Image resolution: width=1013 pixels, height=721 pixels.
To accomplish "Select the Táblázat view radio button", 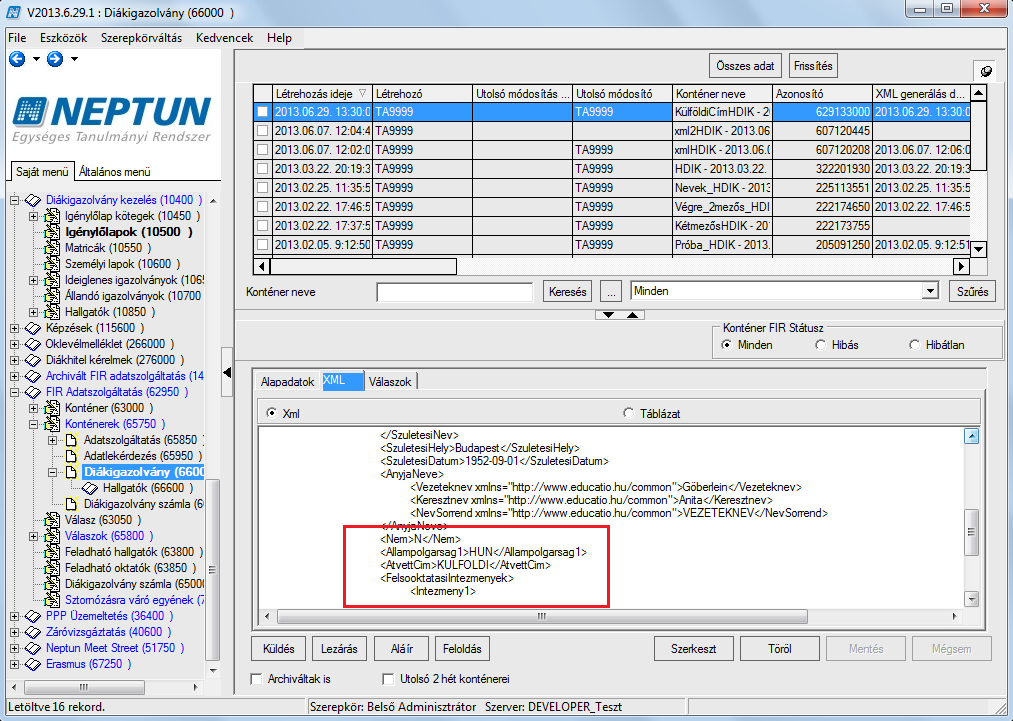I will click(629, 413).
